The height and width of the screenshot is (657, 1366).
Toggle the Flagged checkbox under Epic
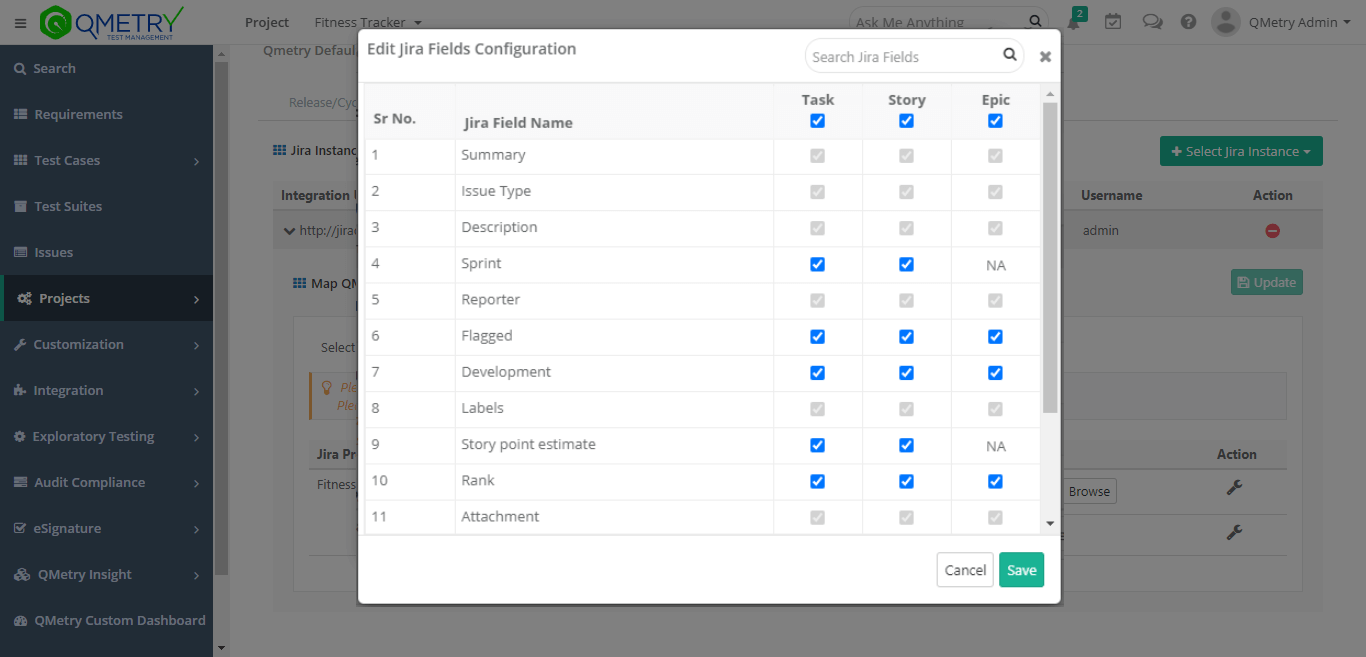(x=995, y=337)
